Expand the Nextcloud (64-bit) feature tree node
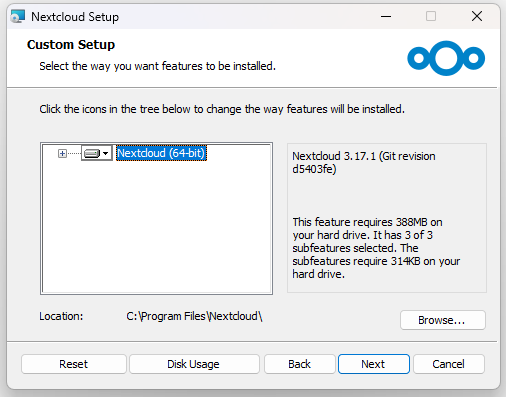Image resolution: width=506 pixels, height=397 pixels. pos(62,153)
